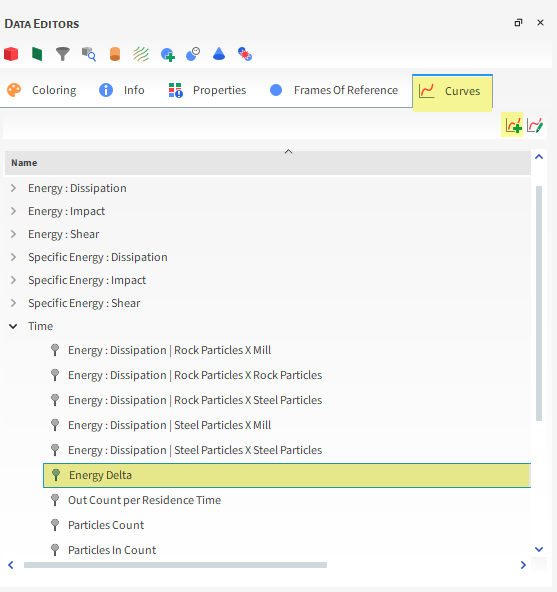The width and height of the screenshot is (557, 592).
Task: Switch to the Coloring tab
Action: click(x=42, y=90)
